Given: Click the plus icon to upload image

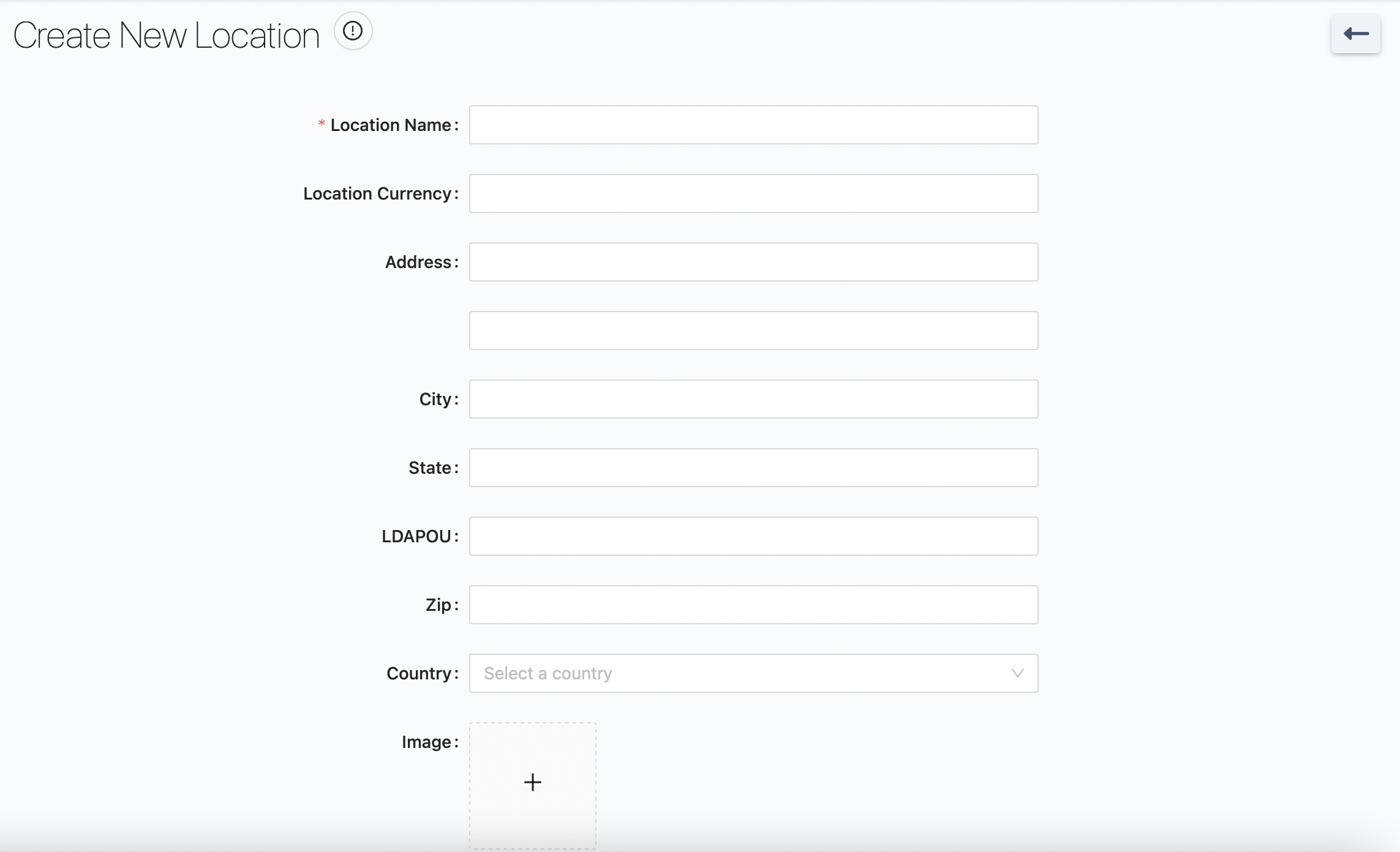Looking at the screenshot, I should pyautogui.click(x=533, y=782).
